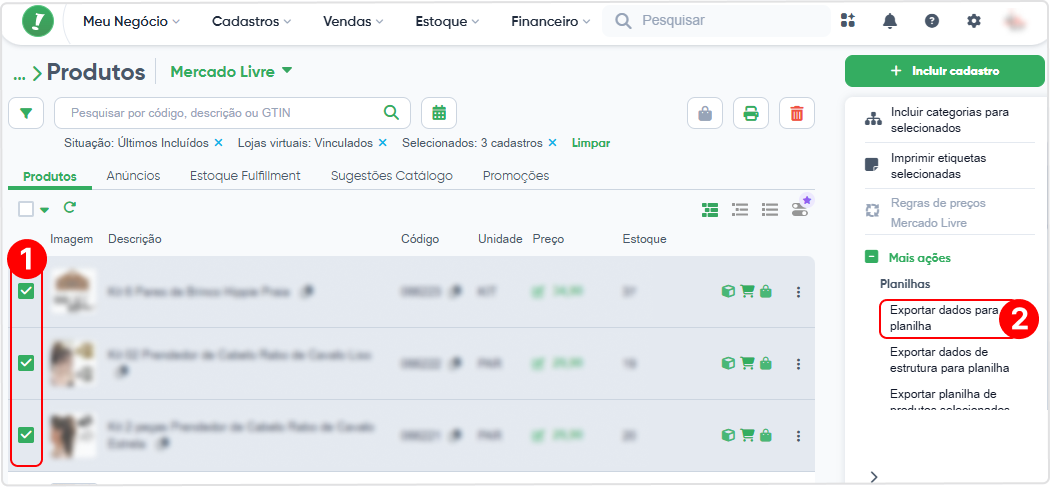Open the user avatar menu
Viewport: 1050px width, 487px height.
[1015, 21]
